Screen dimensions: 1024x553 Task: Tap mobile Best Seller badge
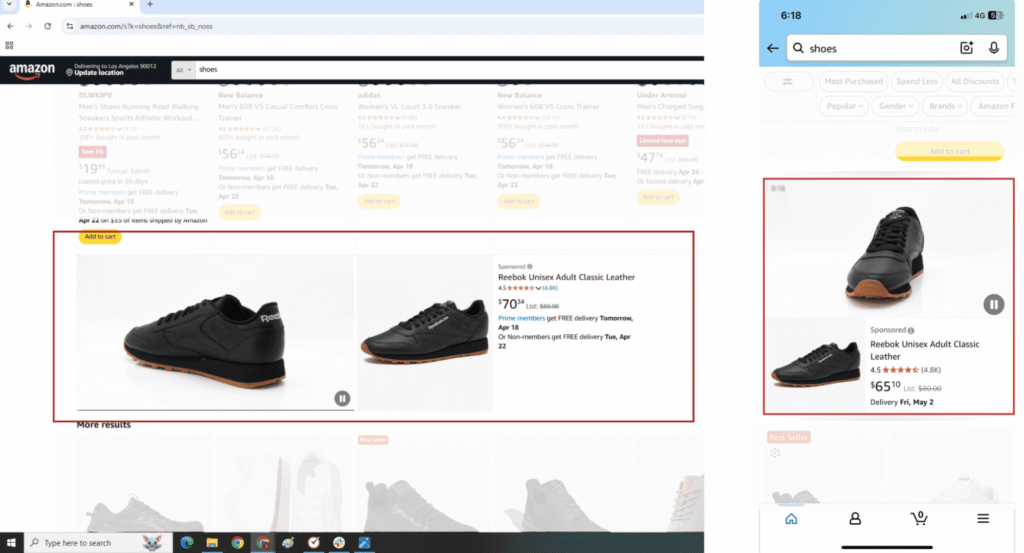(789, 437)
